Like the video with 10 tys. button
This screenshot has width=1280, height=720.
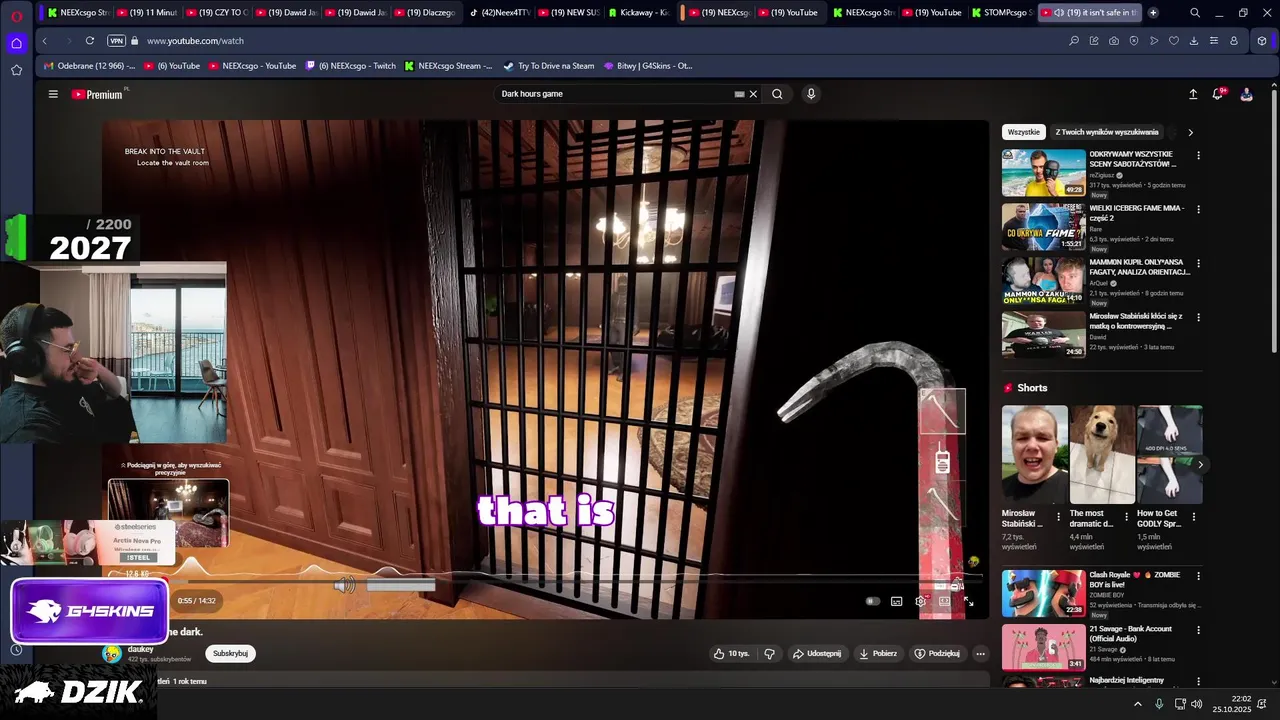[731, 654]
